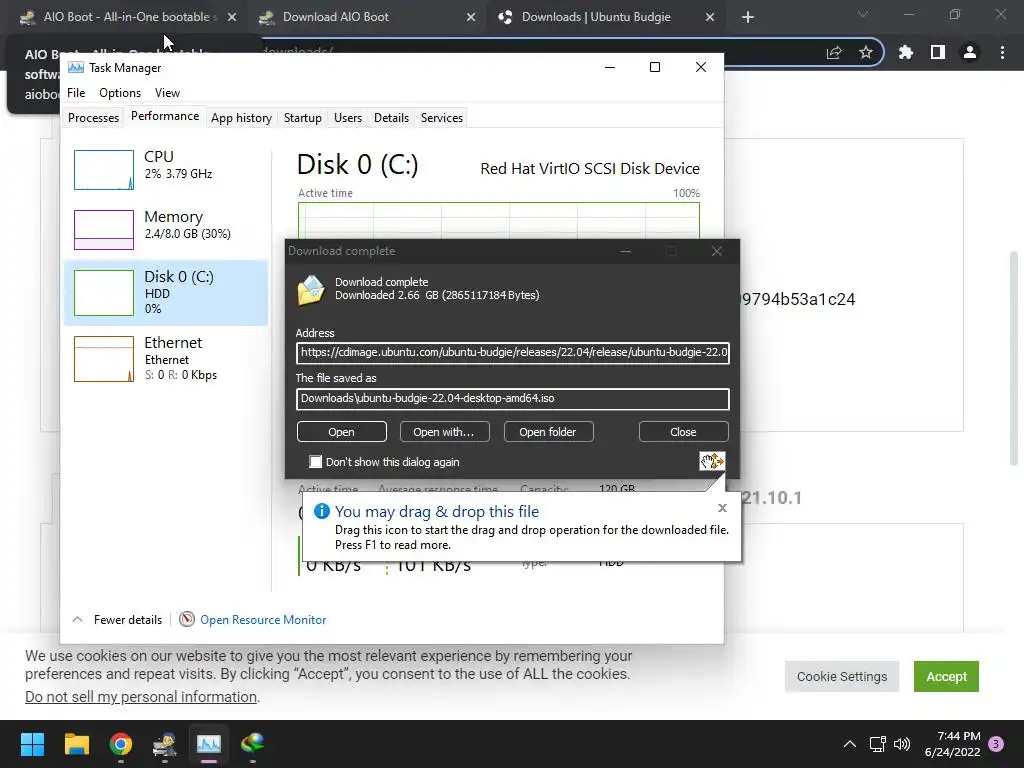Click Cookie Settings button

coord(842,677)
